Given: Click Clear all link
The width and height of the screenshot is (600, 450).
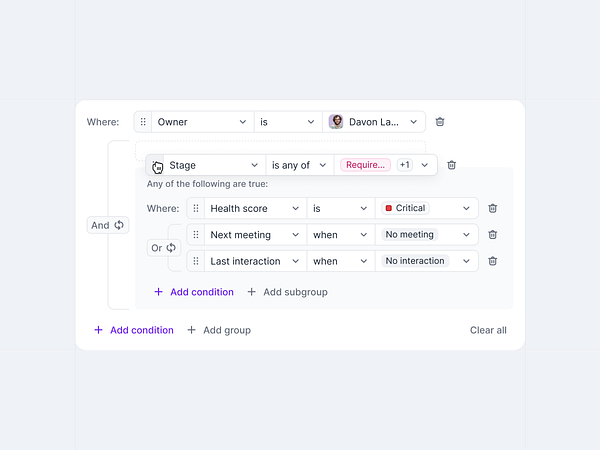Looking at the screenshot, I should point(488,330).
